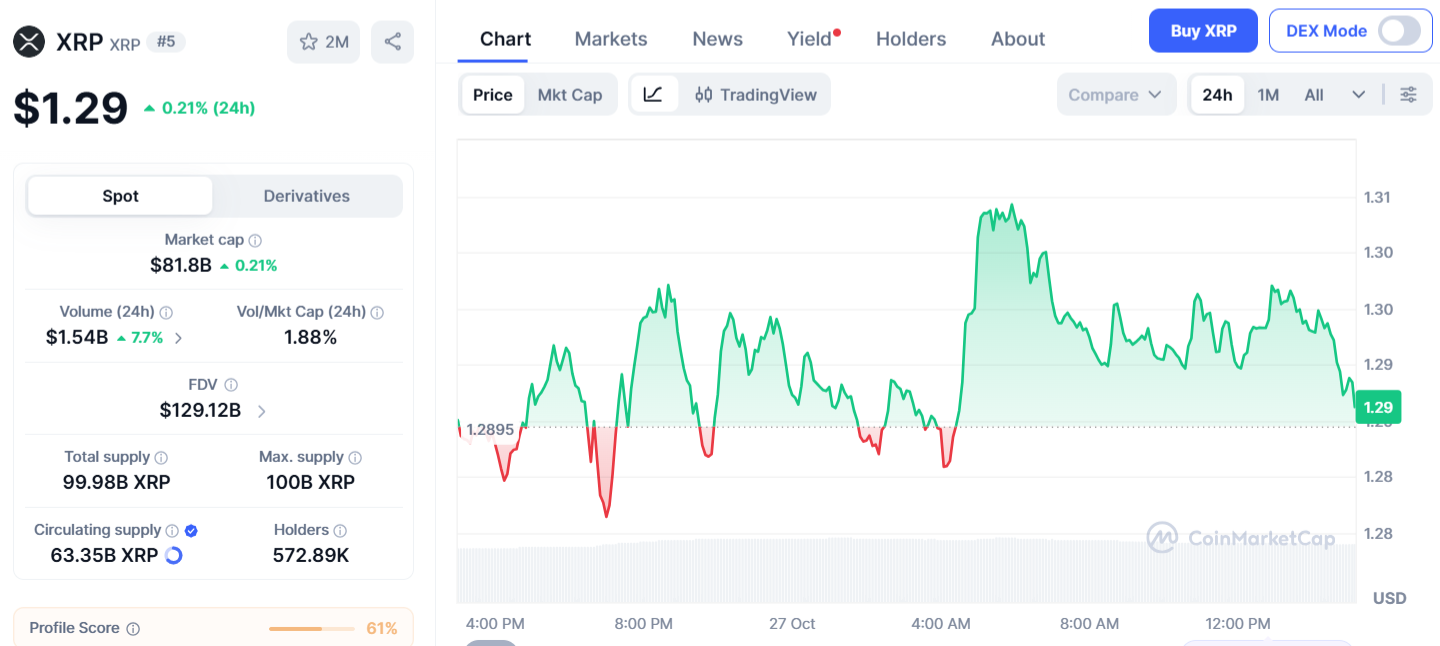
Task: Click the 63.35B XRP circulating value
Action: (x=105, y=555)
